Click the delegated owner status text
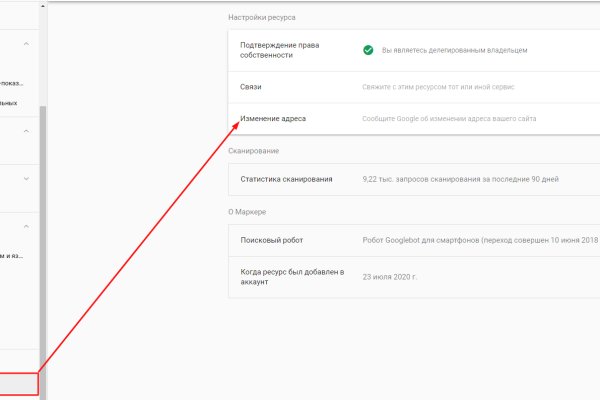The image size is (600, 400). [454, 49]
